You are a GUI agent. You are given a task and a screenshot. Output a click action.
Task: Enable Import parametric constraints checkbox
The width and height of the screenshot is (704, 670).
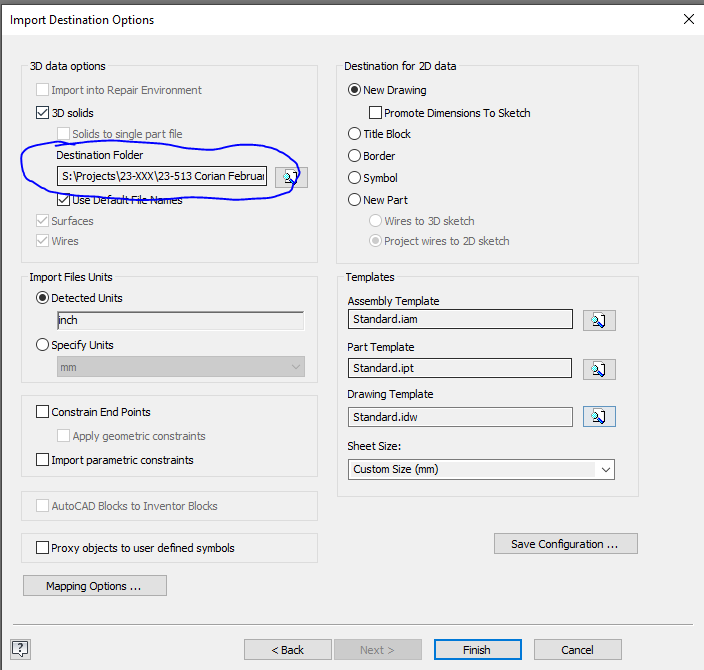pyautogui.click(x=42, y=459)
